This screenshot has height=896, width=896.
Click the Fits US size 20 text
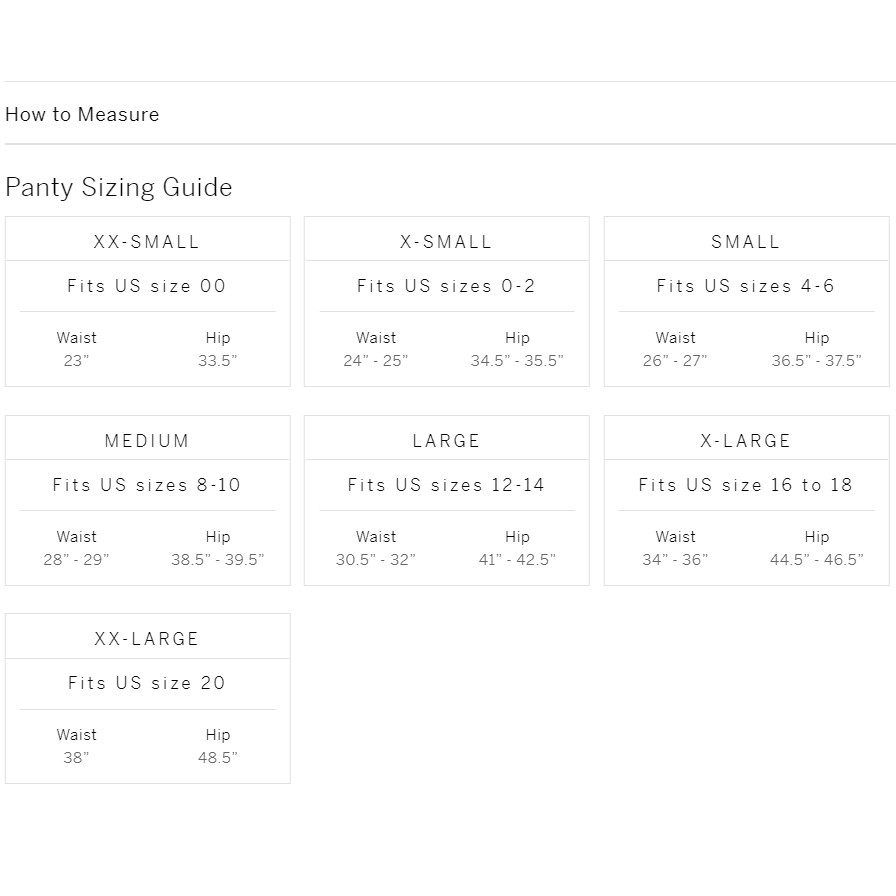147,683
